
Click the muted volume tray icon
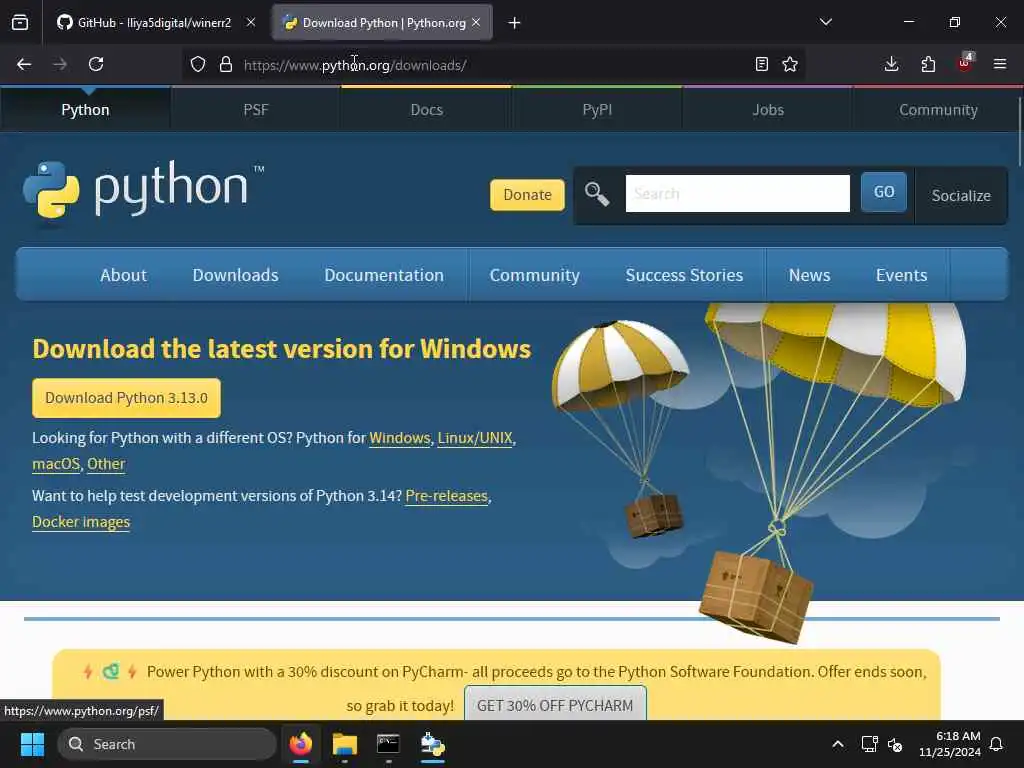(895, 744)
